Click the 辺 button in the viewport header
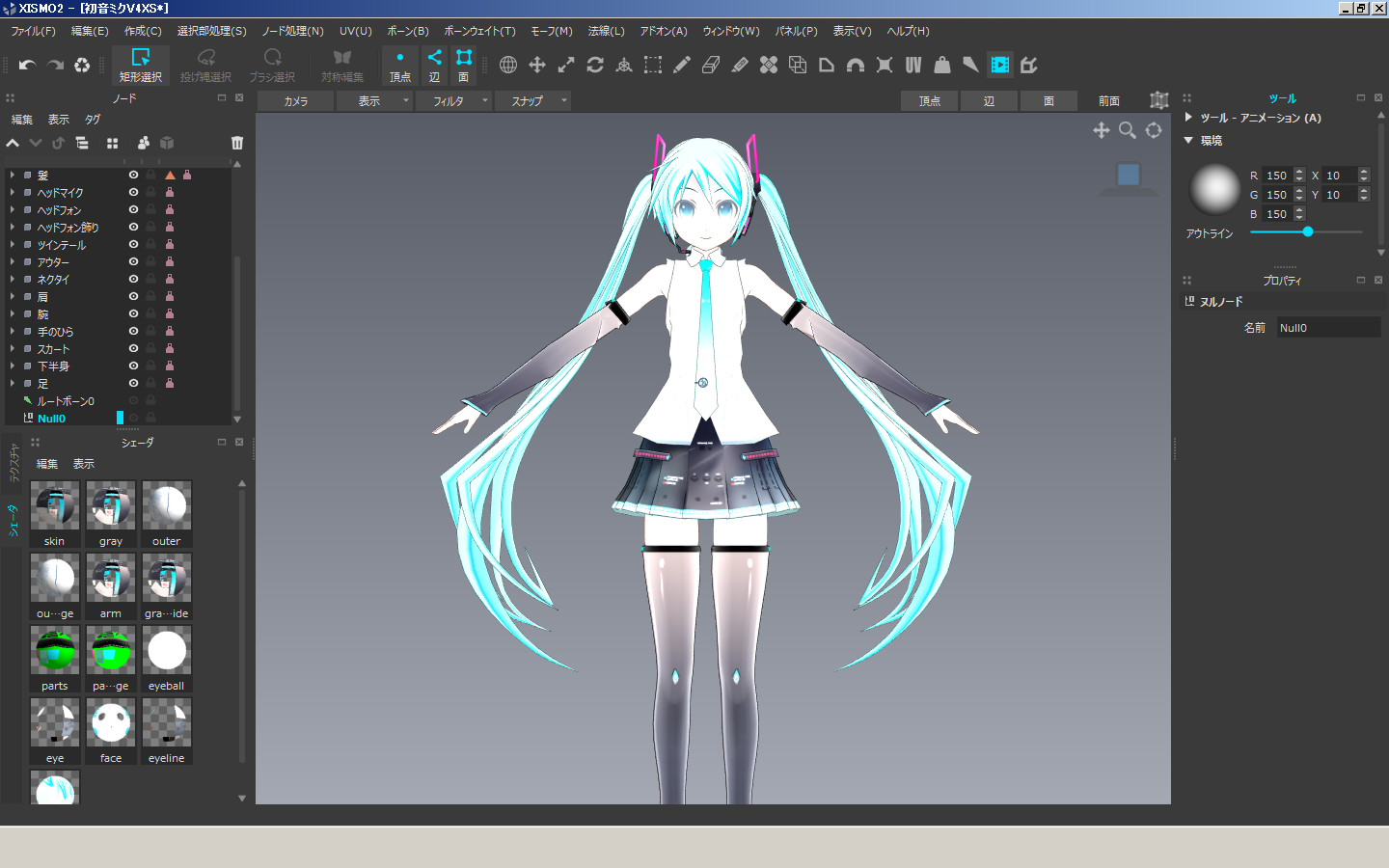Screen dimensions: 1389x868 tap(989, 100)
